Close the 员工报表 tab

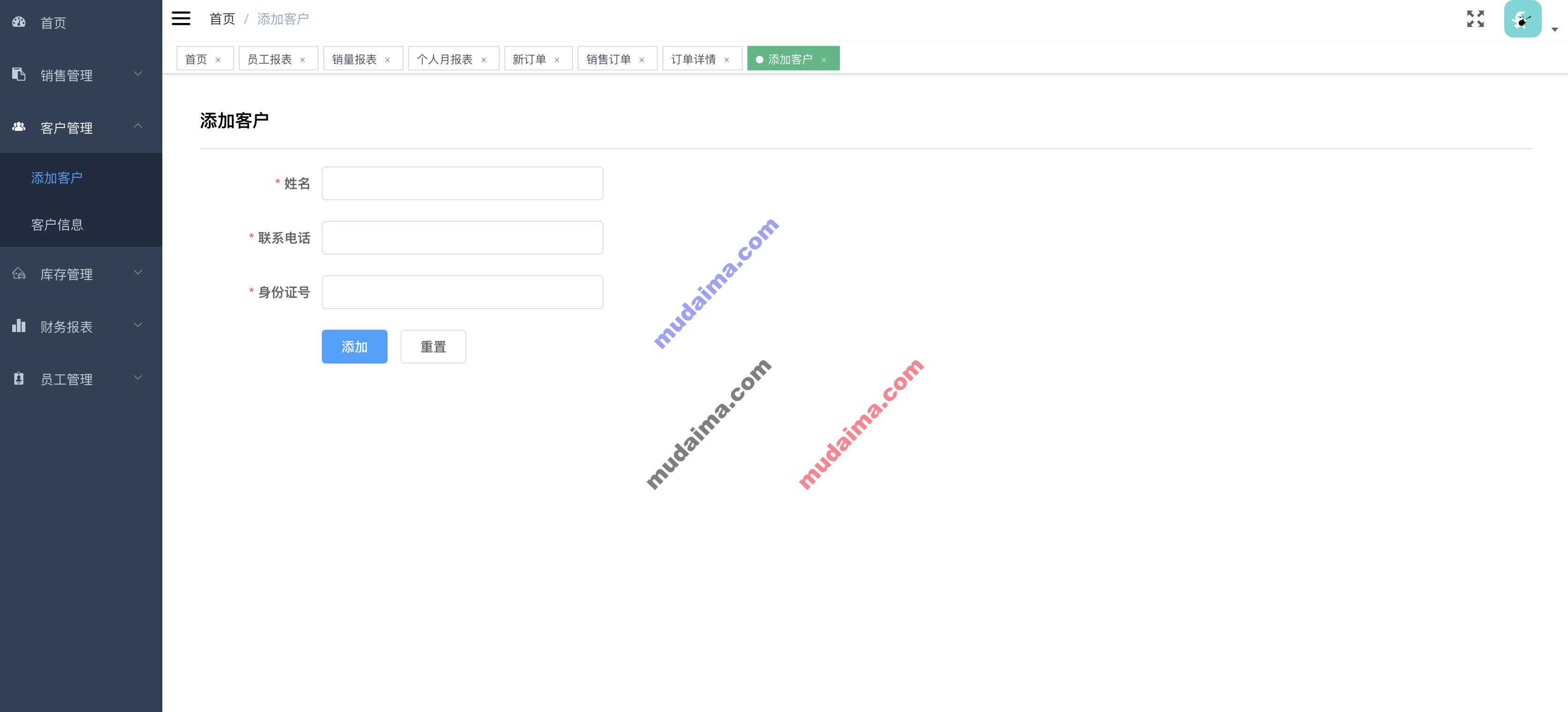pos(303,60)
